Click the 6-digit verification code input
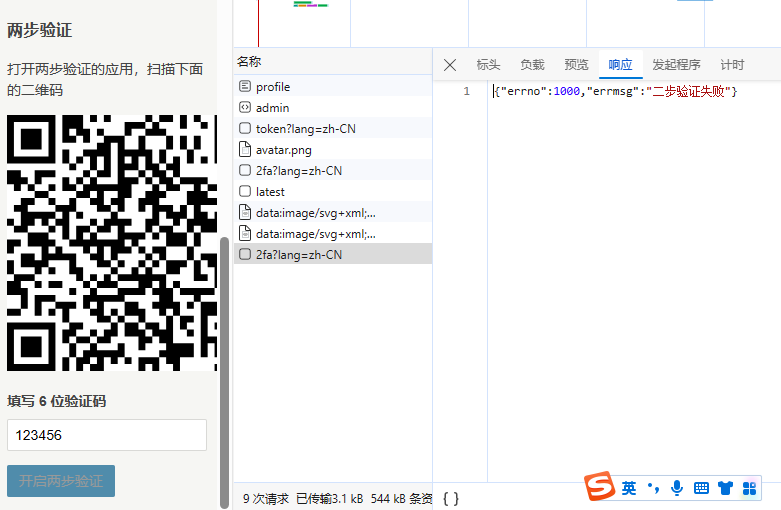 107,435
